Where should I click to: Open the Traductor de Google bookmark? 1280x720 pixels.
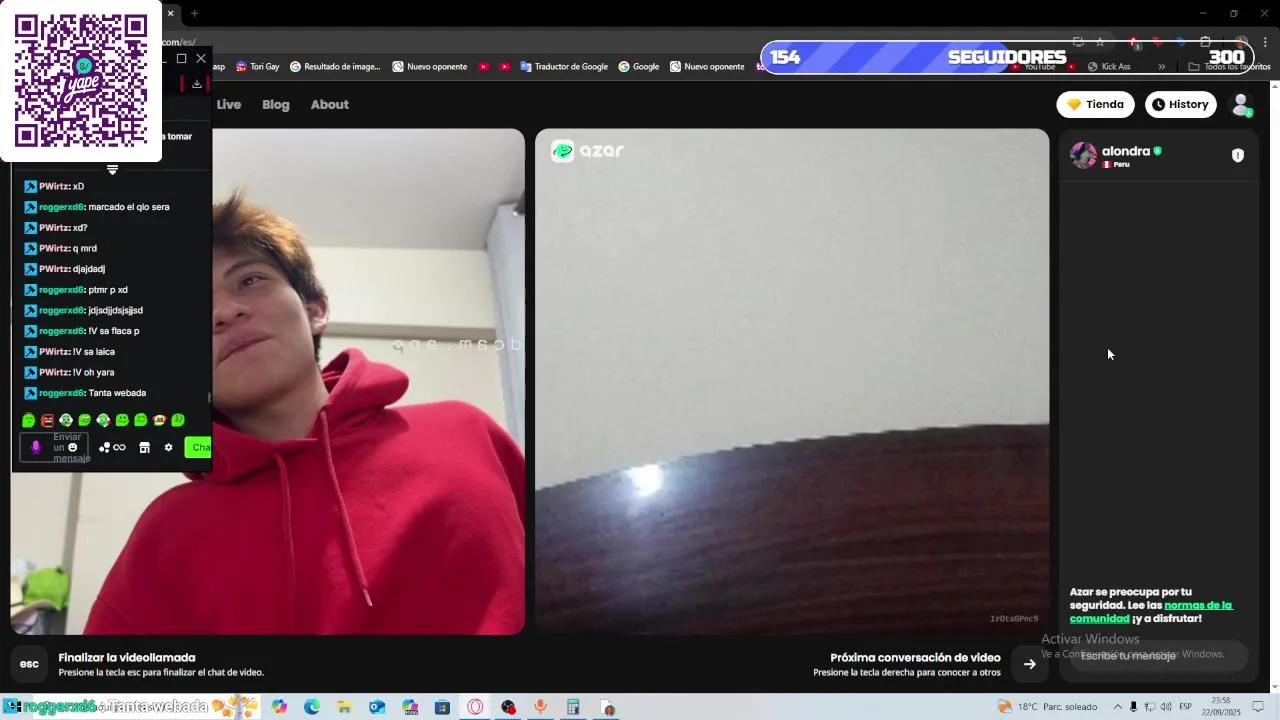click(564, 67)
